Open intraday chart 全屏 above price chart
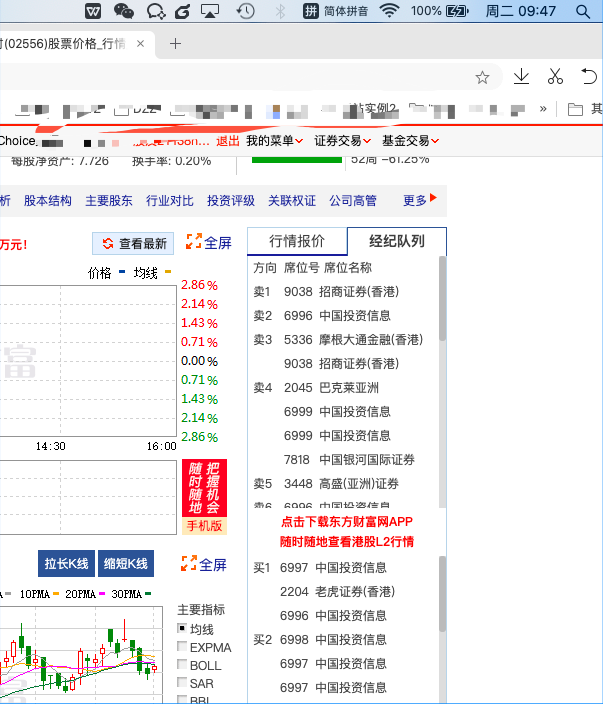 tap(209, 242)
